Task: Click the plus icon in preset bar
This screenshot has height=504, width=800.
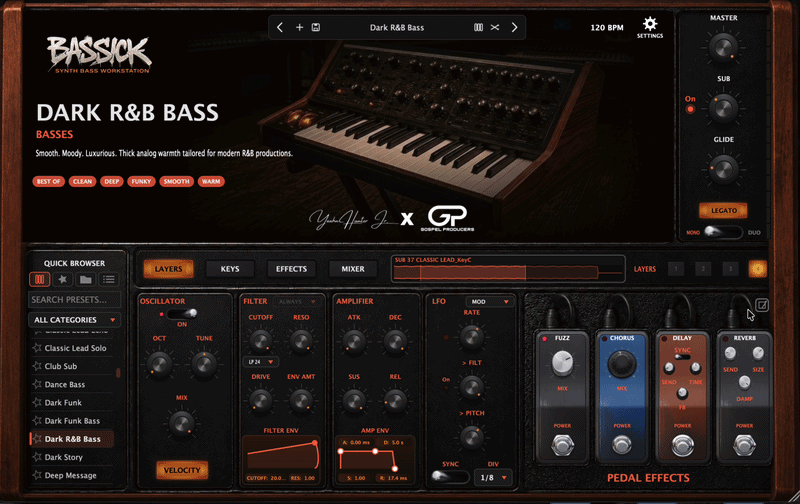Action: click(299, 28)
